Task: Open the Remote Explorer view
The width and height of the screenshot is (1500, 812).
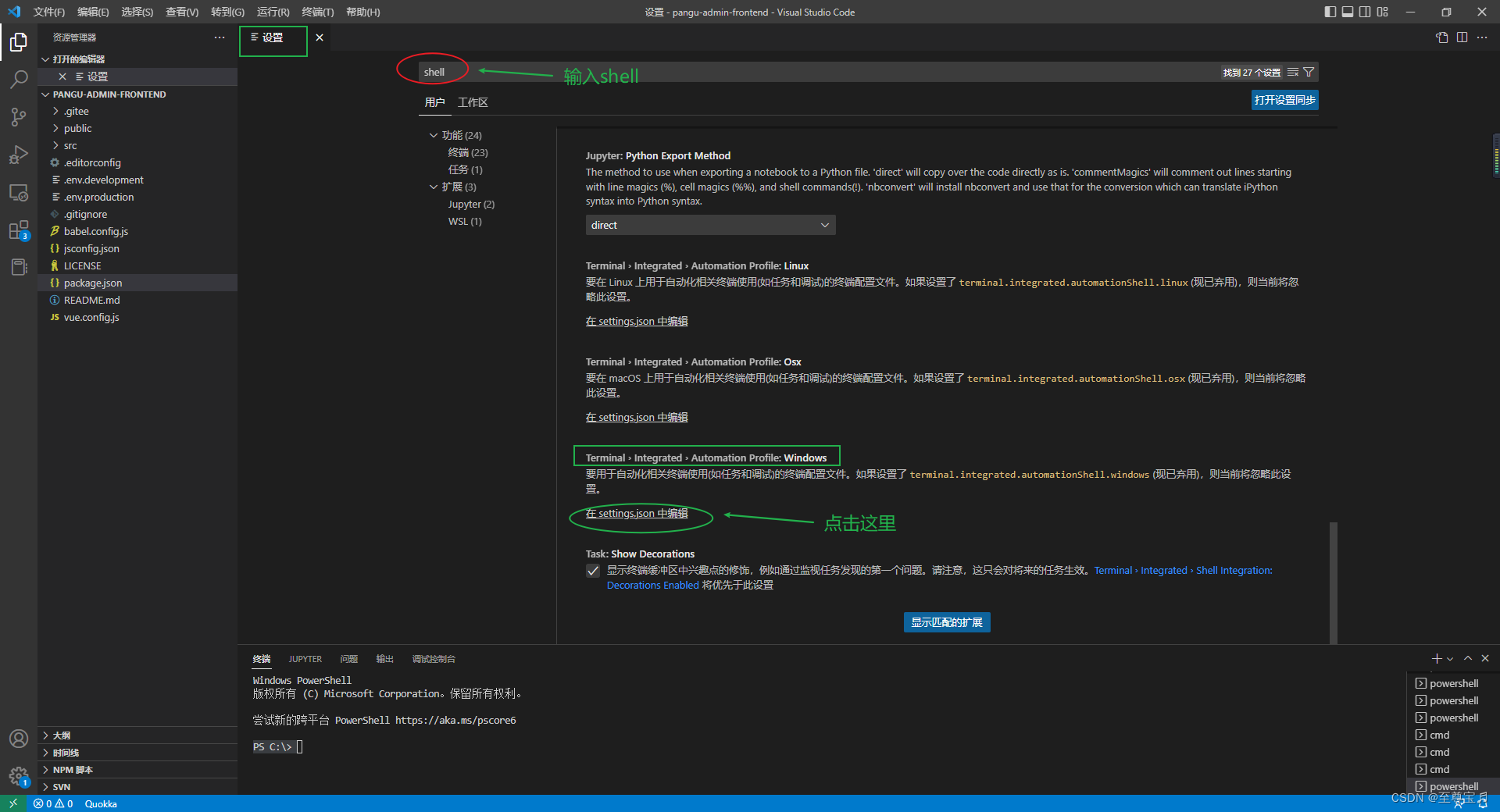Action: pyautogui.click(x=19, y=193)
